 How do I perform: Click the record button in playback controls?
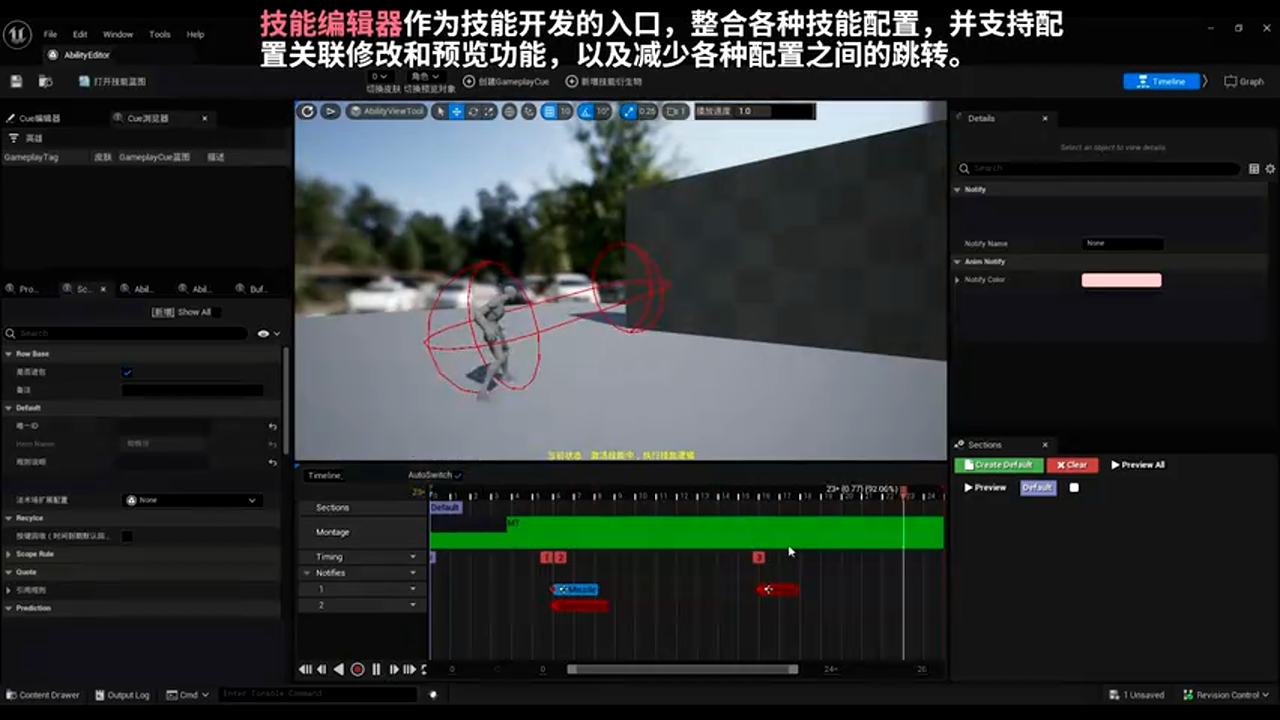pyautogui.click(x=357, y=669)
